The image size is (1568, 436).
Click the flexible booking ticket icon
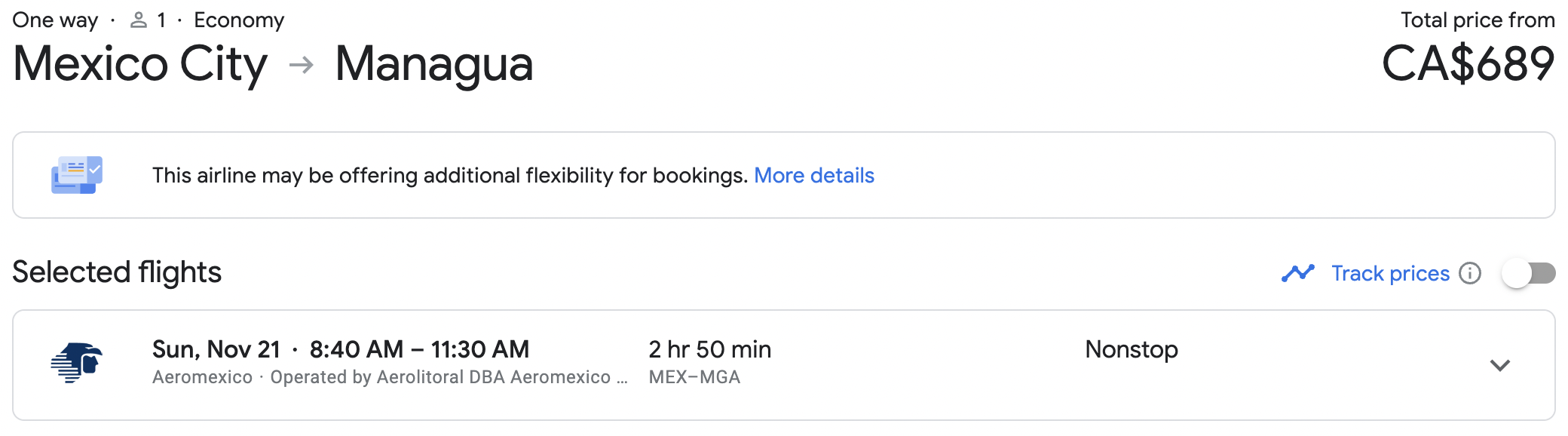76,175
